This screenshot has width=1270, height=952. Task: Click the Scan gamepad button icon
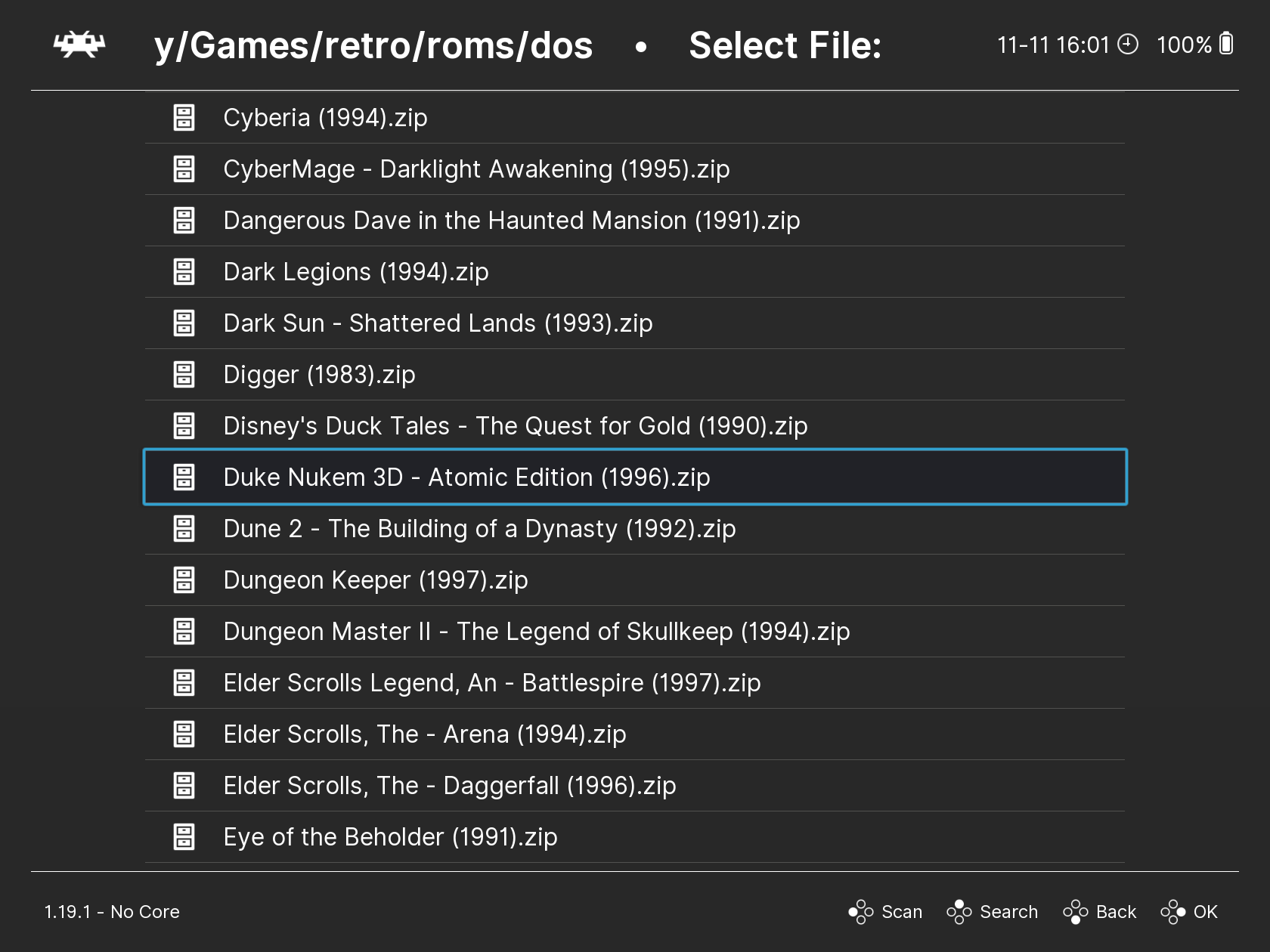[x=861, y=912]
